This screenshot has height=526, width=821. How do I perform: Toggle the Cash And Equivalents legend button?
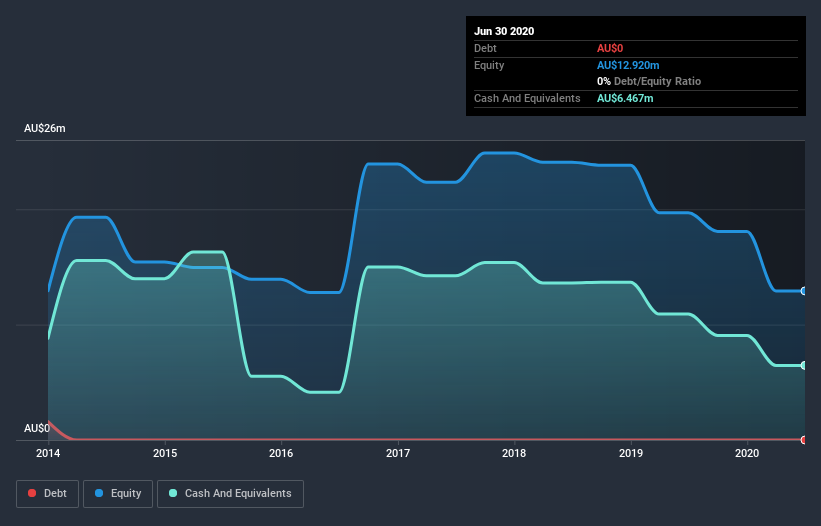click(x=230, y=494)
